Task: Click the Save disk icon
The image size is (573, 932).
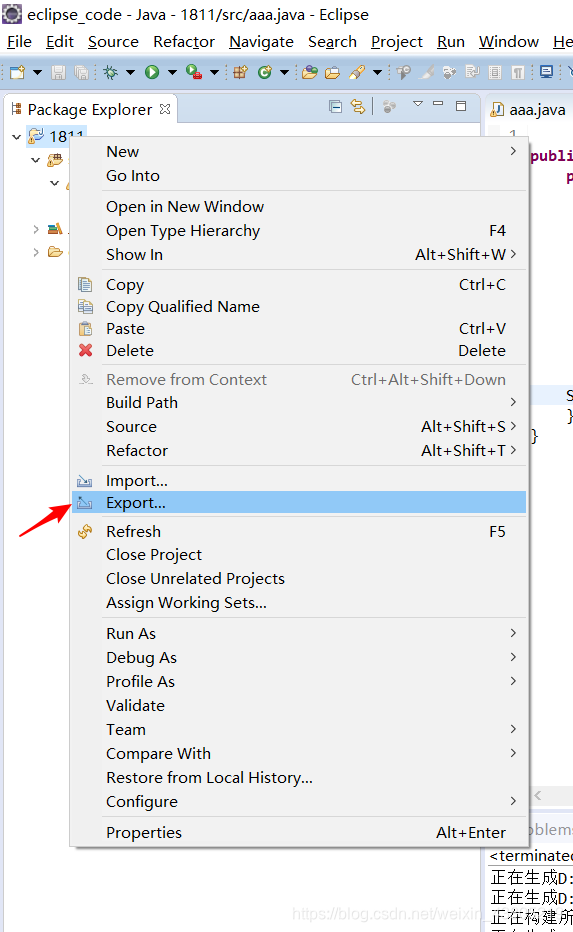Action: pyautogui.click(x=58, y=73)
